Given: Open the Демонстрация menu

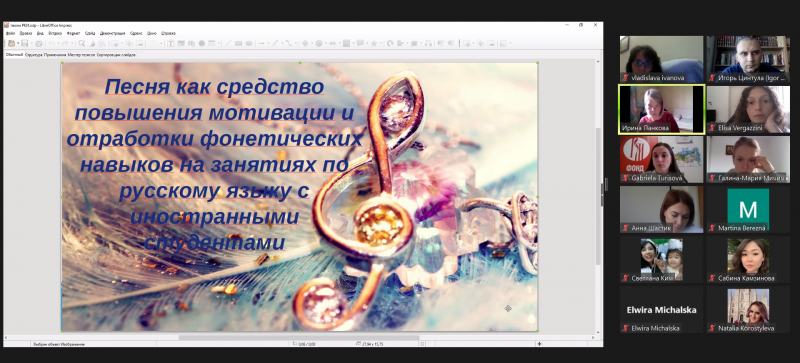Looking at the screenshot, I should coord(113,33).
